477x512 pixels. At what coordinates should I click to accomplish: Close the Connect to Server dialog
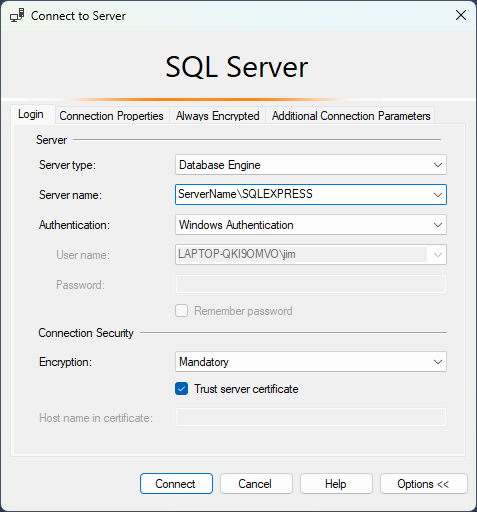click(x=461, y=15)
